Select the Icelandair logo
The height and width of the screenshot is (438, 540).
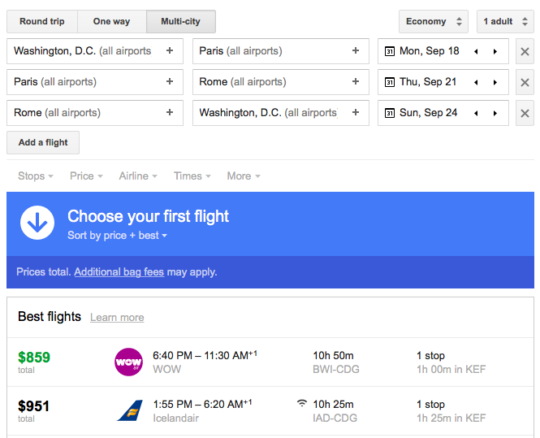pyautogui.click(x=130, y=410)
